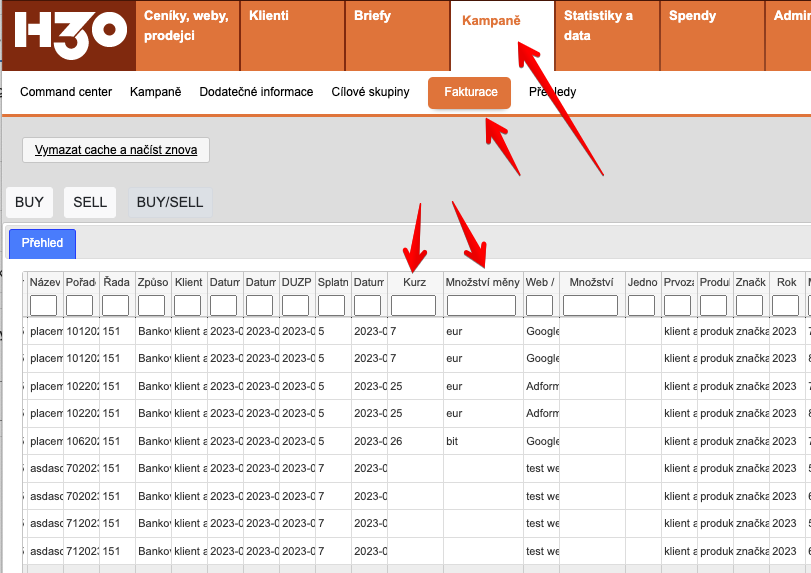Open the Klienti main tab
This screenshot has width=811, height=573.
(x=268, y=16)
